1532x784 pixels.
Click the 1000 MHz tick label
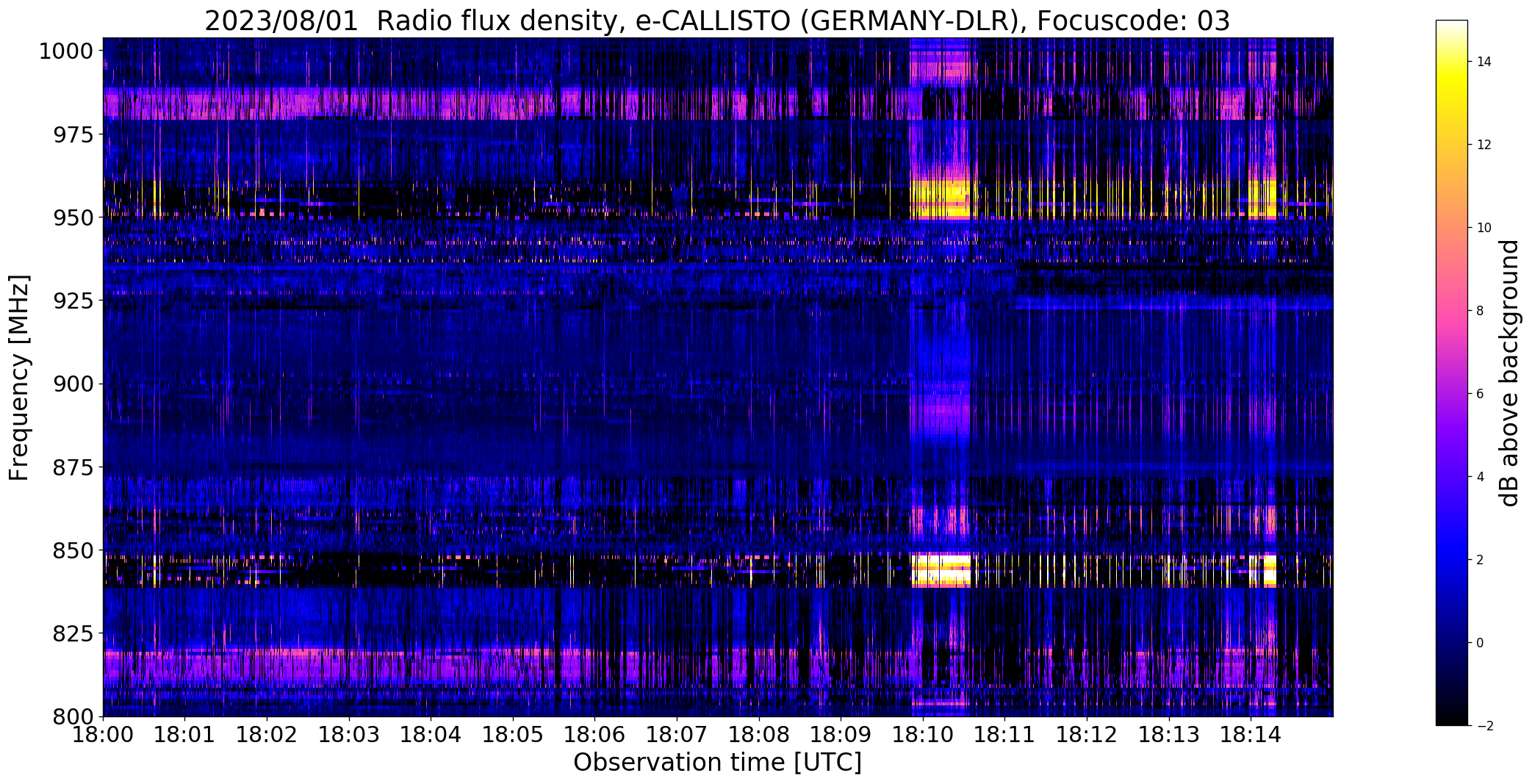(65, 51)
